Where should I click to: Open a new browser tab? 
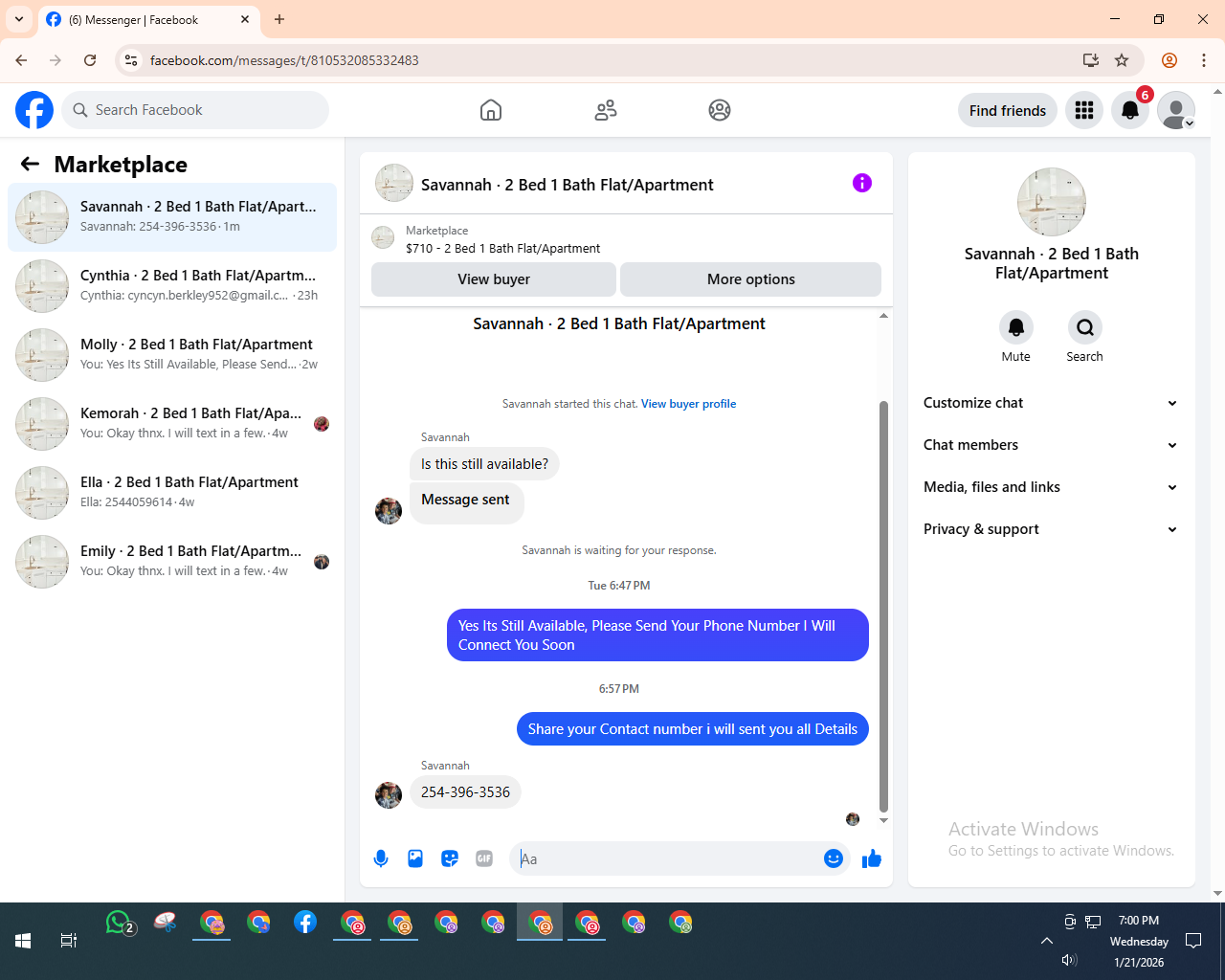279,19
